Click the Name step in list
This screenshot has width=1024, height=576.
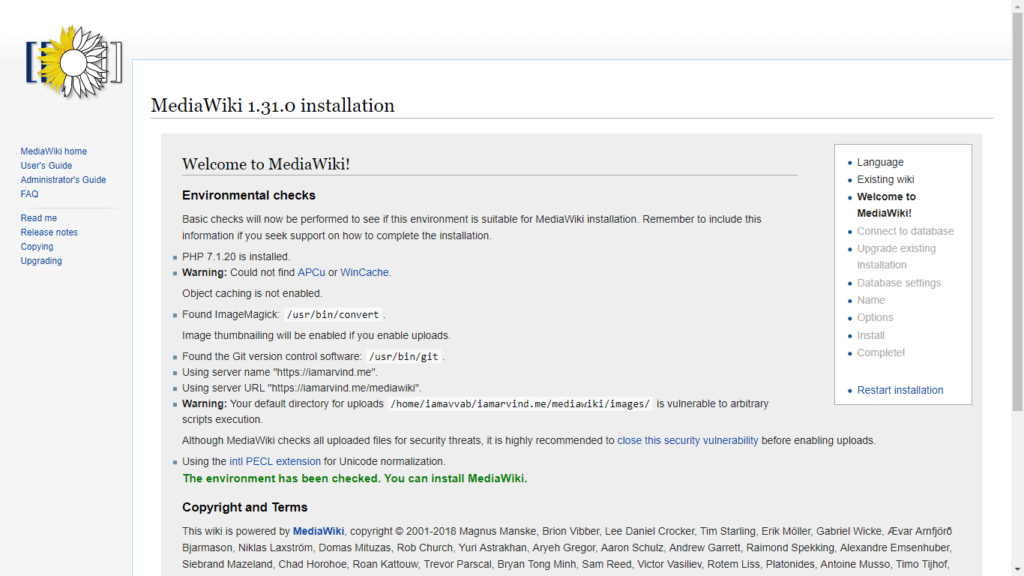click(871, 300)
